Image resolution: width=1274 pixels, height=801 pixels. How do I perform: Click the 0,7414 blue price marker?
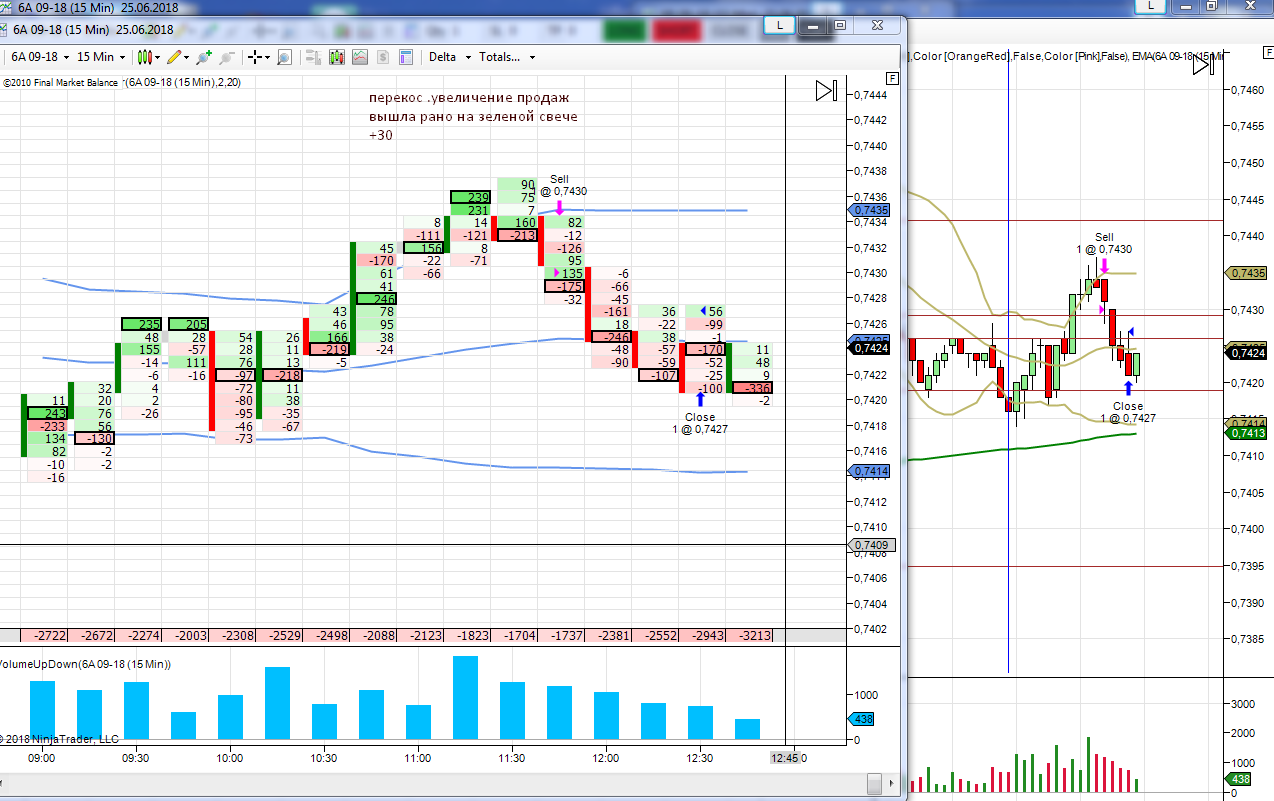pos(868,471)
